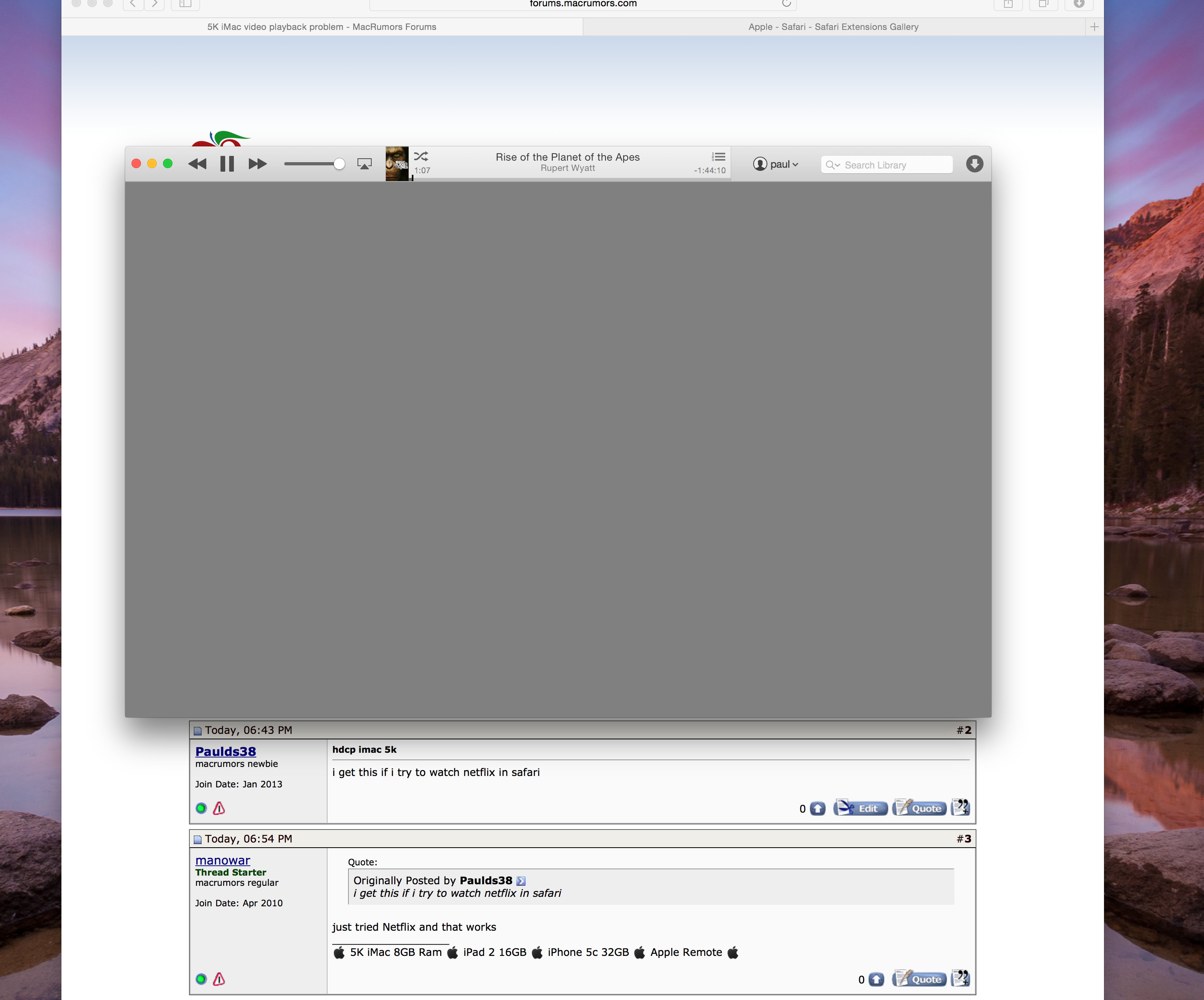Open permalink #2 of the post
The height and width of the screenshot is (1000, 1204).
click(964, 730)
